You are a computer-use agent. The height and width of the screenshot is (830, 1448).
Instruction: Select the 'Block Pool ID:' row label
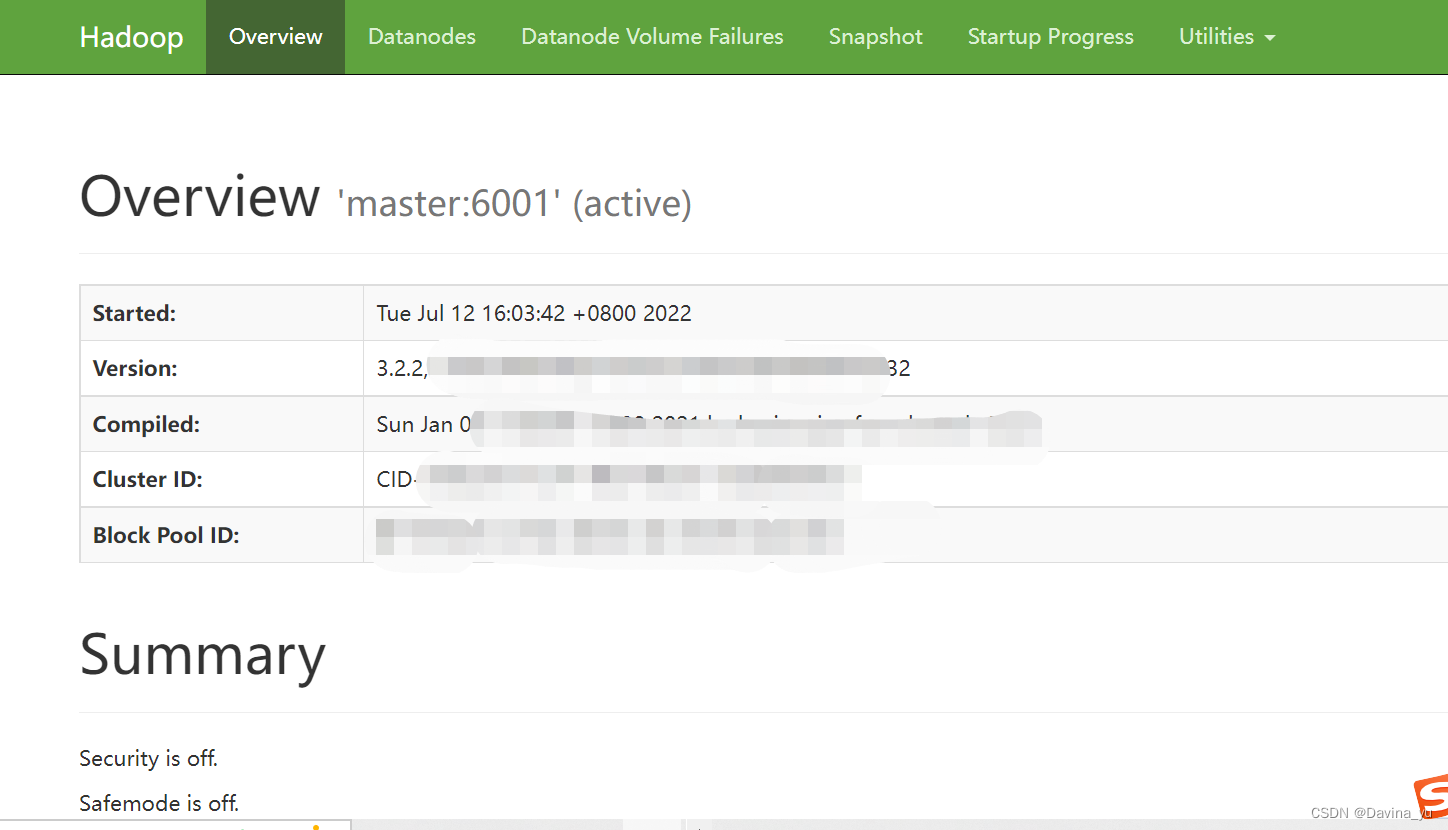(x=166, y=535)
